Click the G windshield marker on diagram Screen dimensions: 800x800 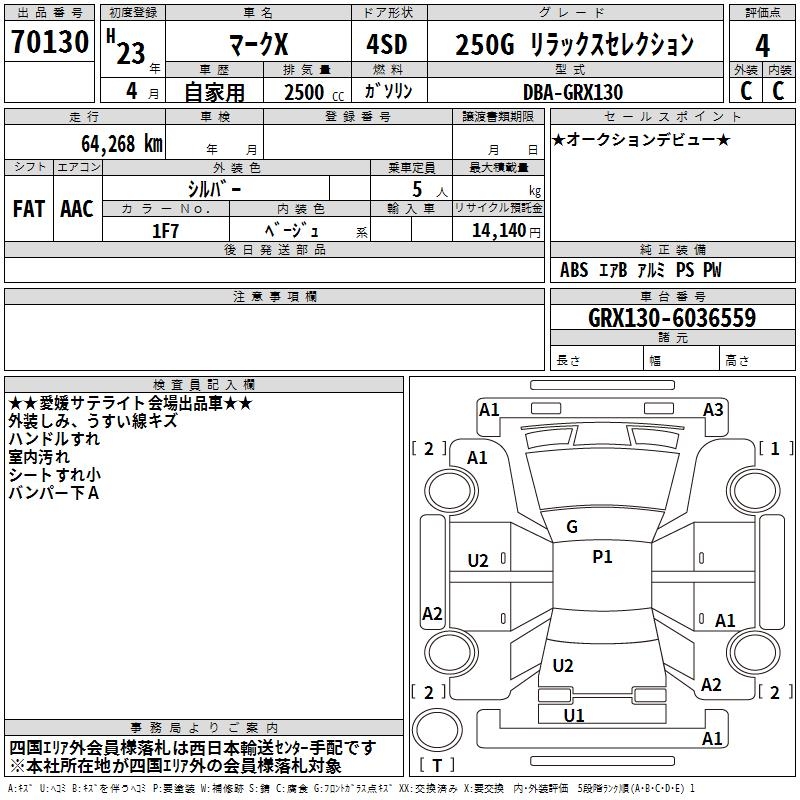pyautogui.click(x=571, y=527)
